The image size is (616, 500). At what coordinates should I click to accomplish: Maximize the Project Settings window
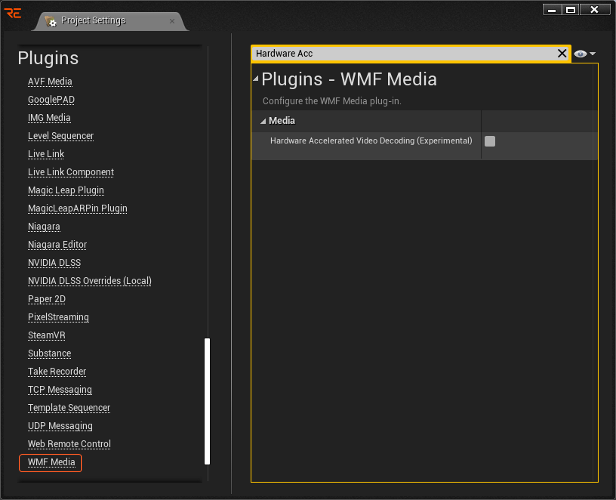[x=570, y=9]
